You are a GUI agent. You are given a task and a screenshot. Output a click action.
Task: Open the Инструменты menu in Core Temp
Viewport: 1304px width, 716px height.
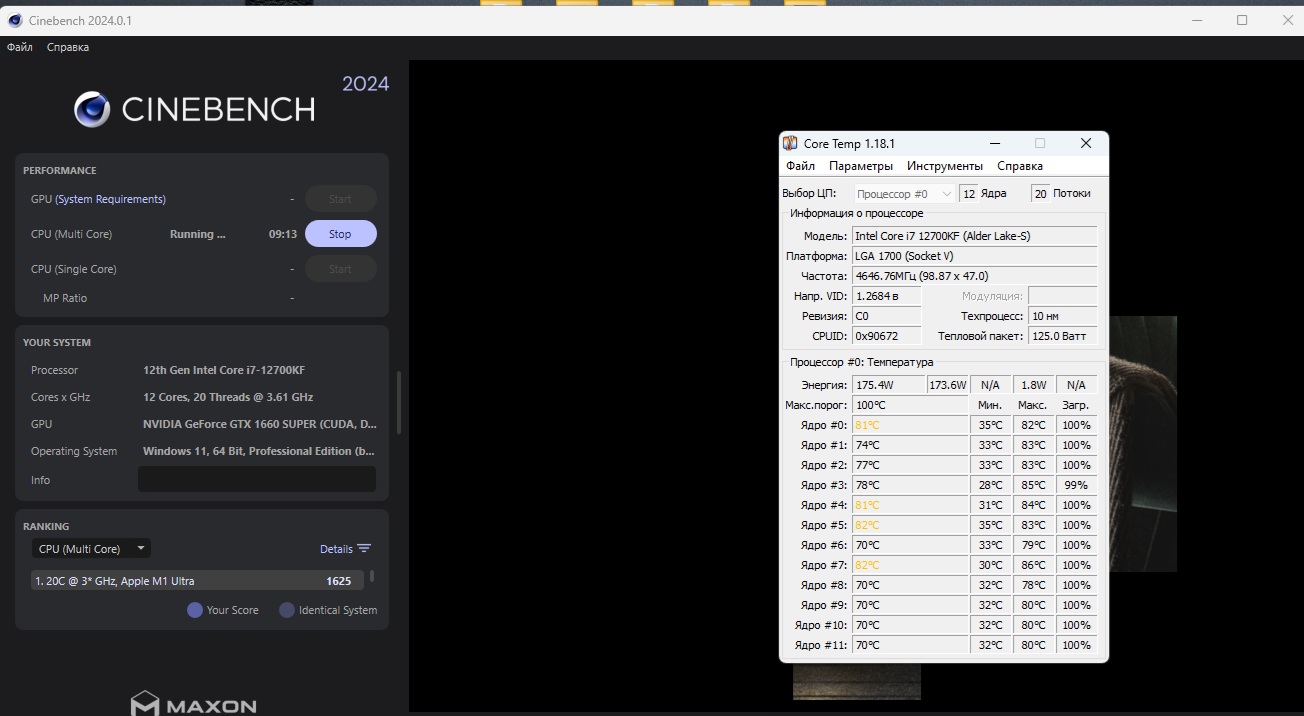coord(945,166)
